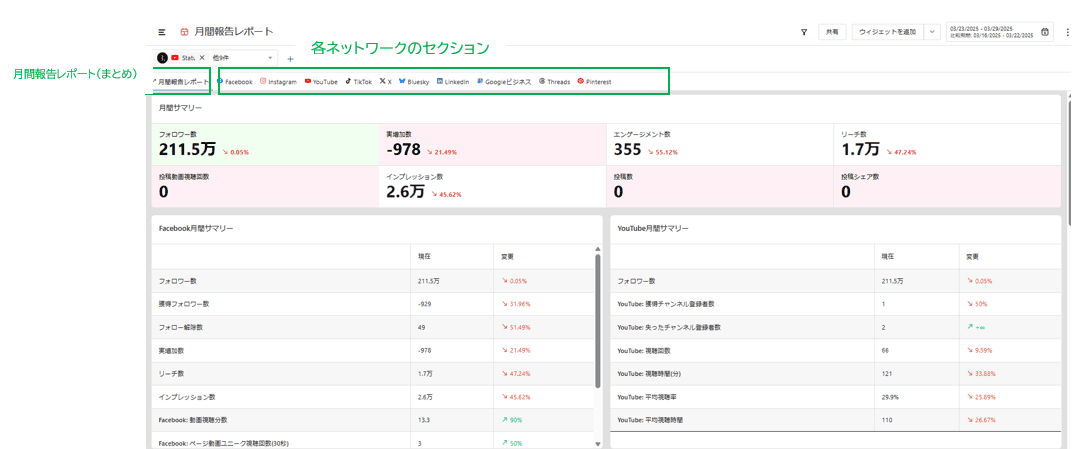
Task: Open the three-dot more options menu
Action: [1067, 32]
